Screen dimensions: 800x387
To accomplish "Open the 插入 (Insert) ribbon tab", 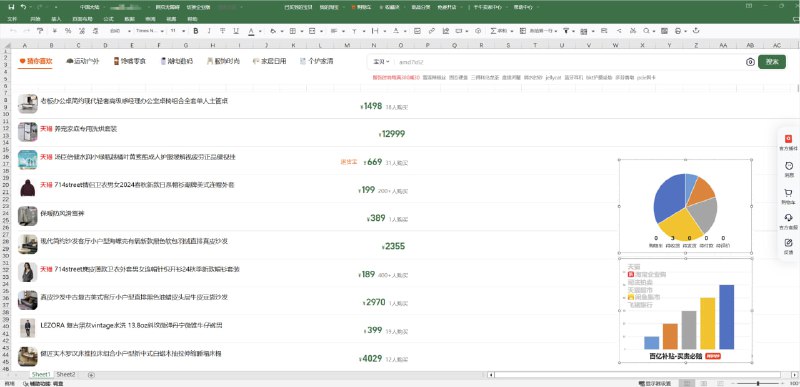I will (x=56, y=19).
